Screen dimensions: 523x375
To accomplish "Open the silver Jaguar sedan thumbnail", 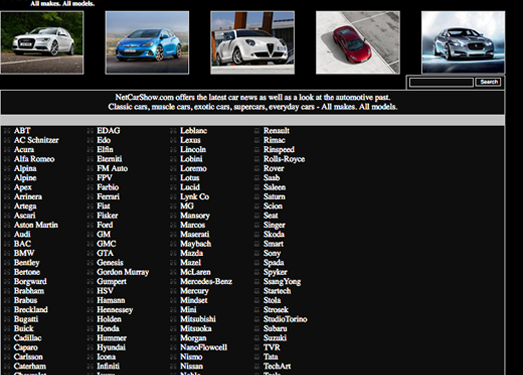I will coord(463,42).
